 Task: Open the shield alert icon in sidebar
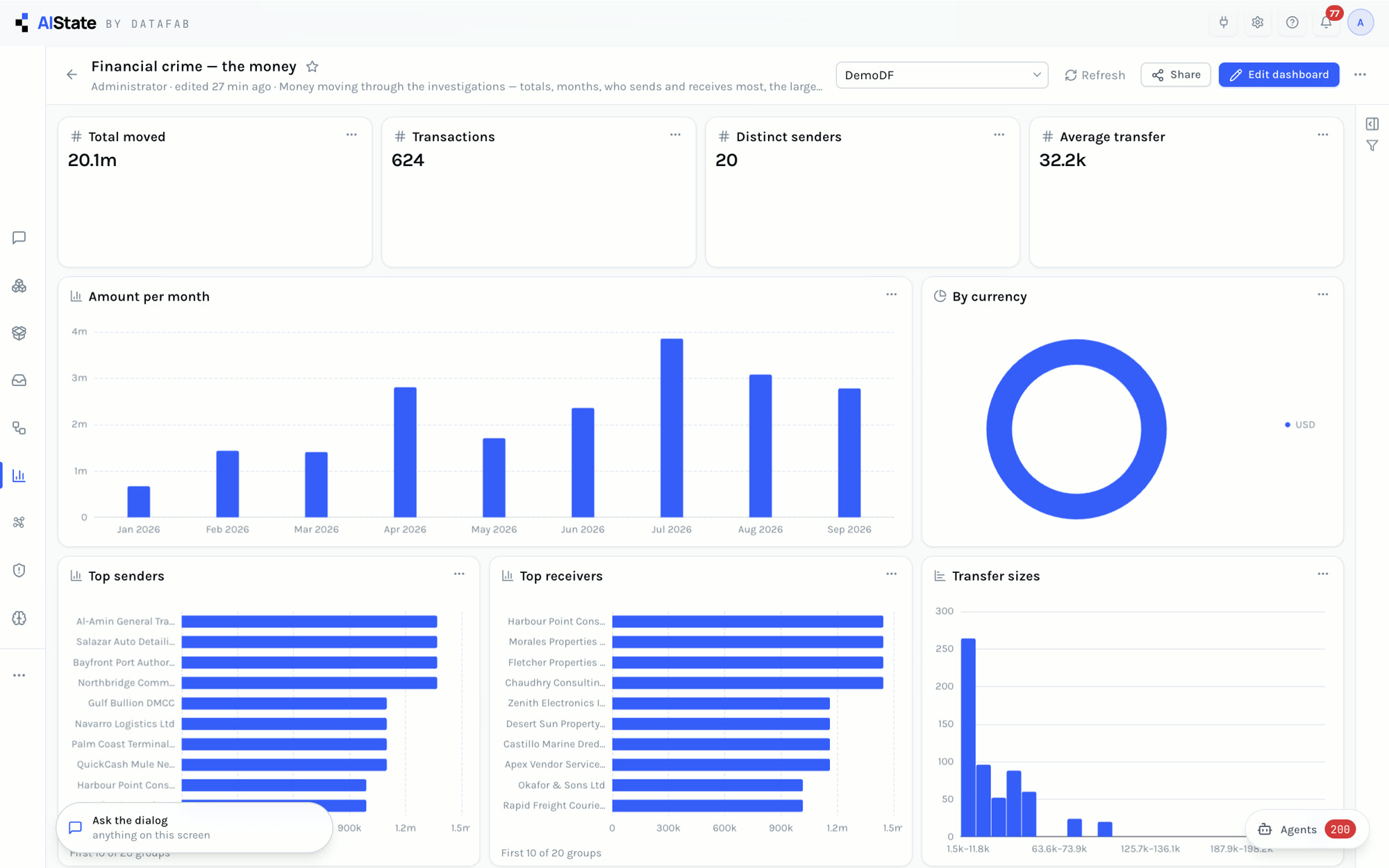pos(19,570)
